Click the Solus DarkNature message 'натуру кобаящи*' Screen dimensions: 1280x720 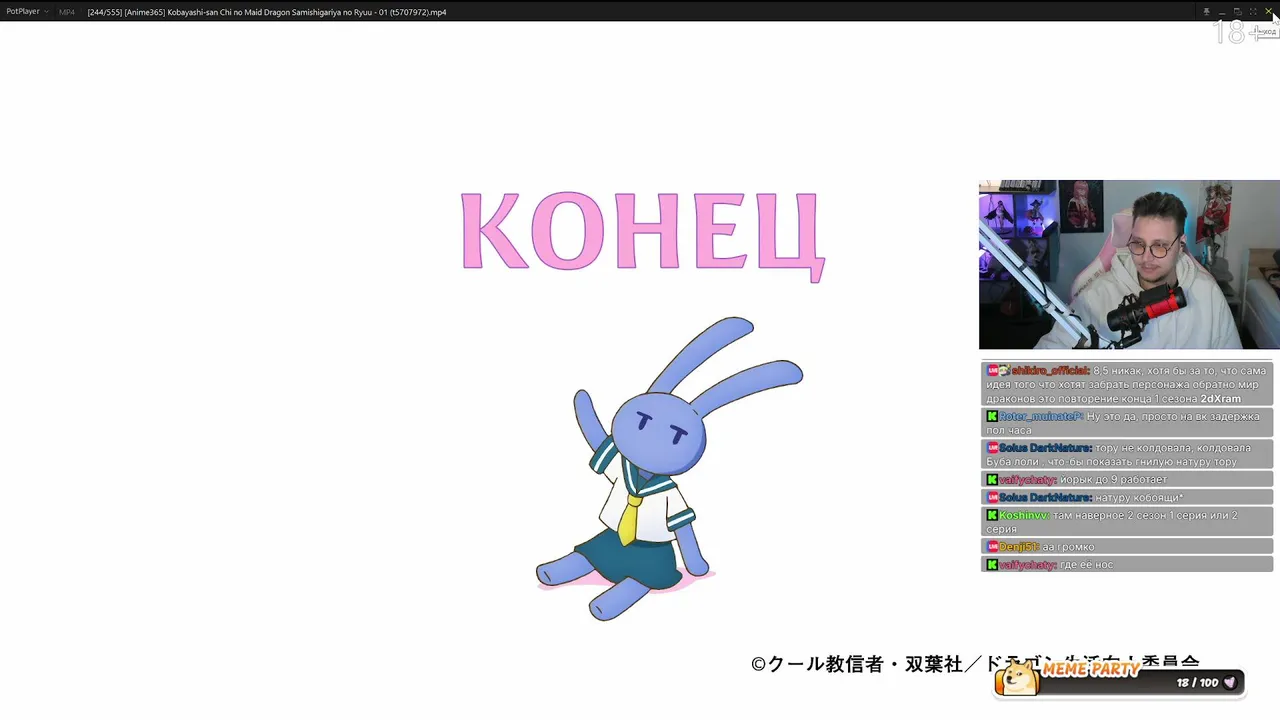pyautogui.click(x=1127, y=498)
